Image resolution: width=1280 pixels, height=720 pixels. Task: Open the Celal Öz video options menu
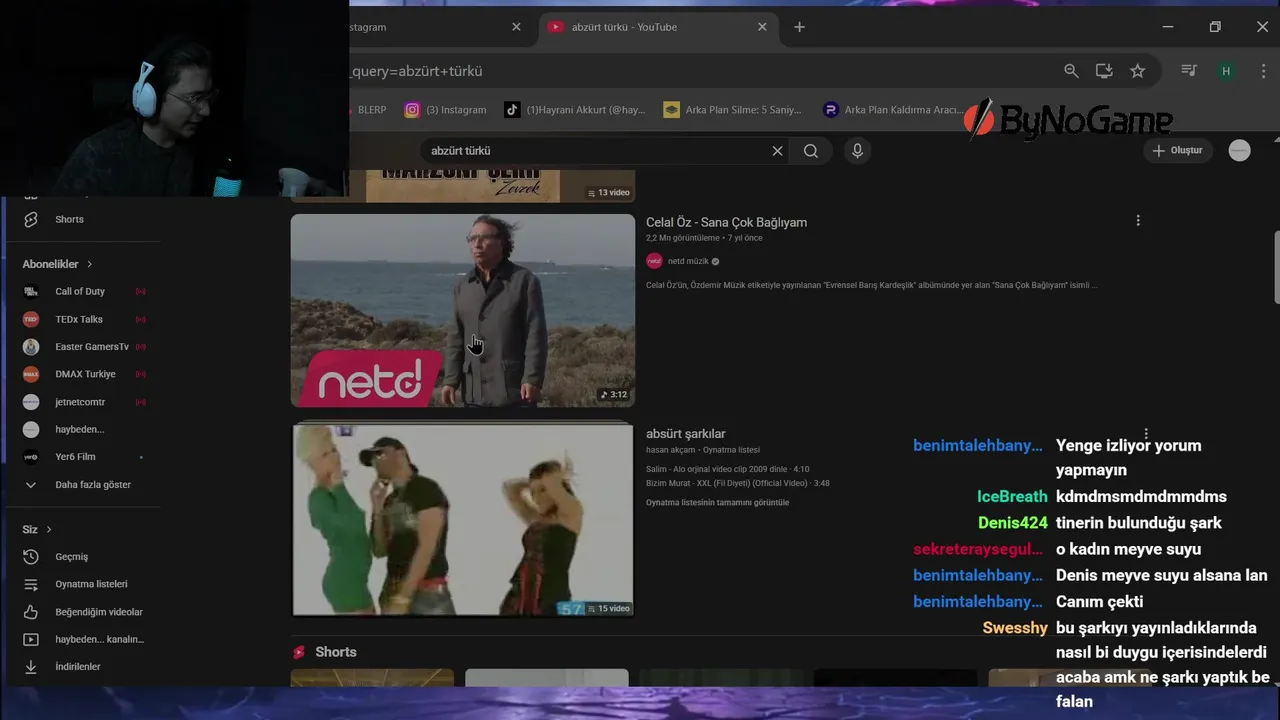[1138, 220]
